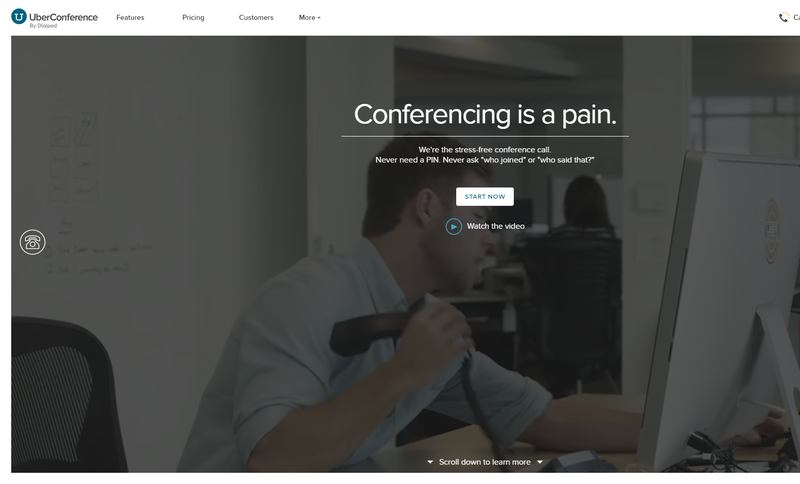Click the phone handset icon in header
The width and height of the screenshot is (800, 484).
(783, 17)
